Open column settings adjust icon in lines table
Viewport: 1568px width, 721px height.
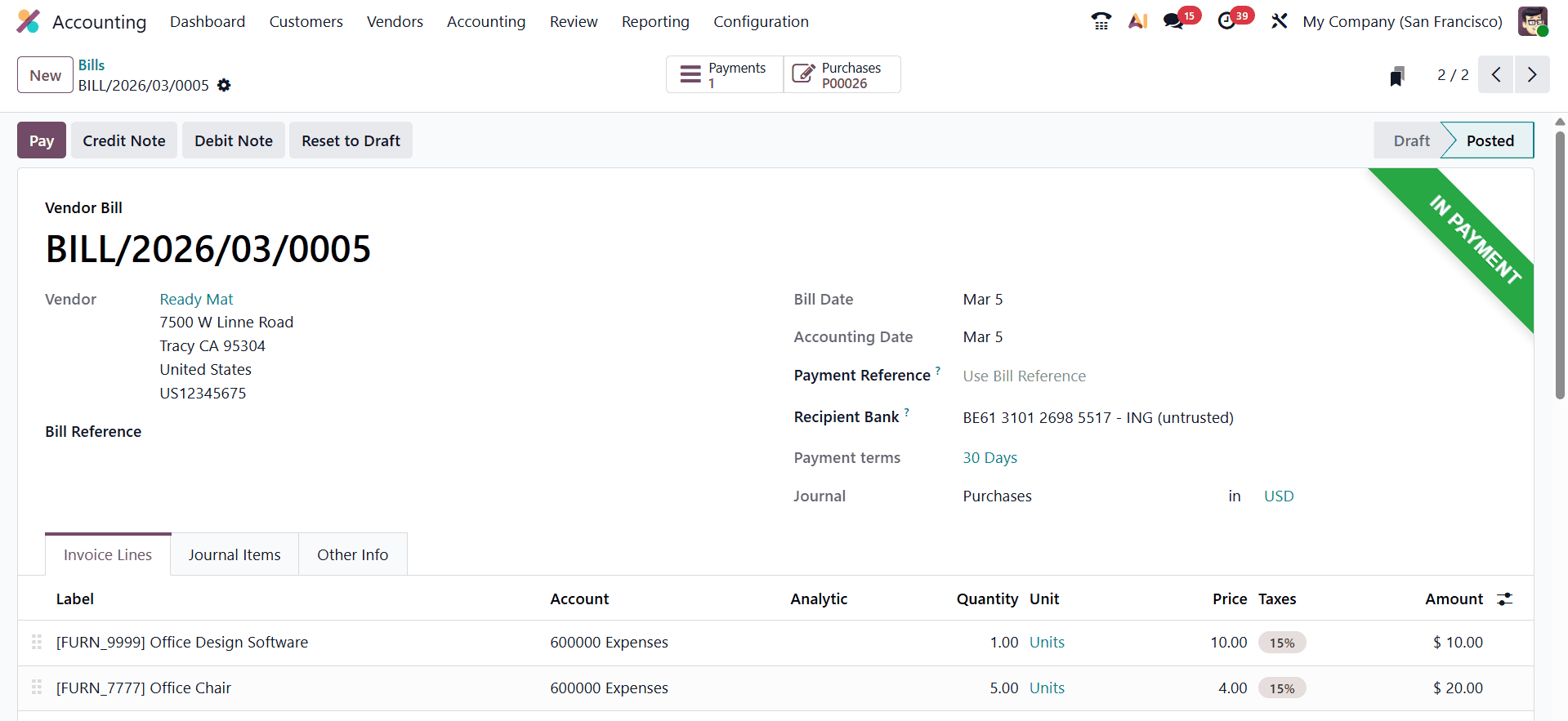[1504, 599]
